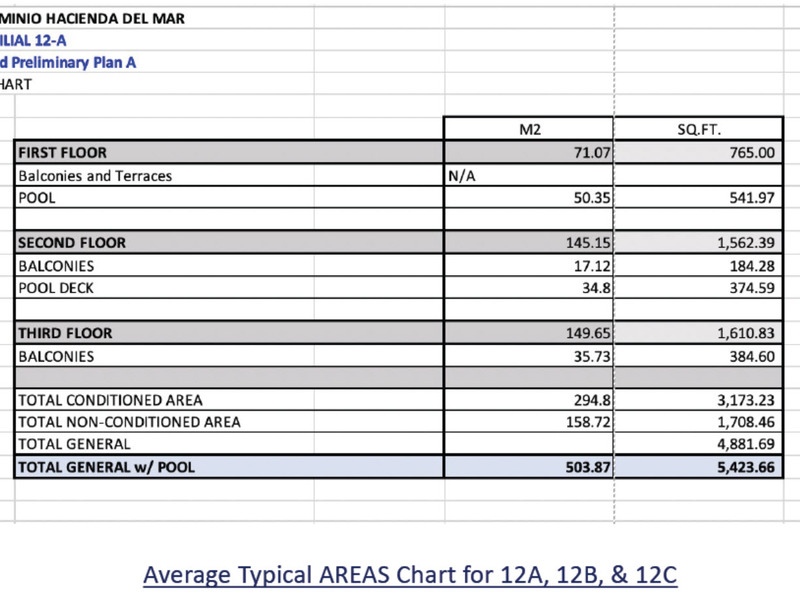Click the 1,562.39 value cell

[698, 242]
